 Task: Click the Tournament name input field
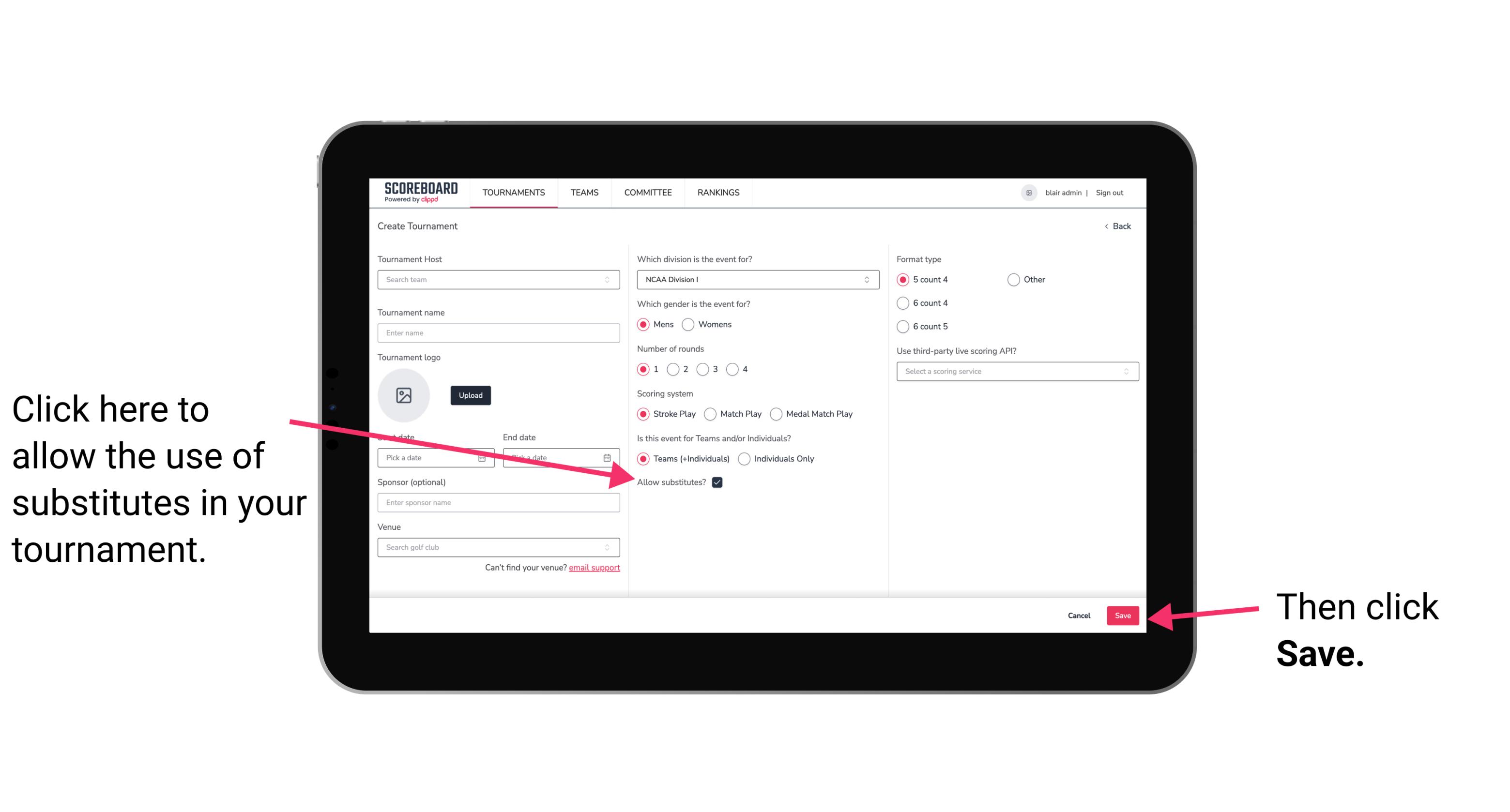(499, 332)
